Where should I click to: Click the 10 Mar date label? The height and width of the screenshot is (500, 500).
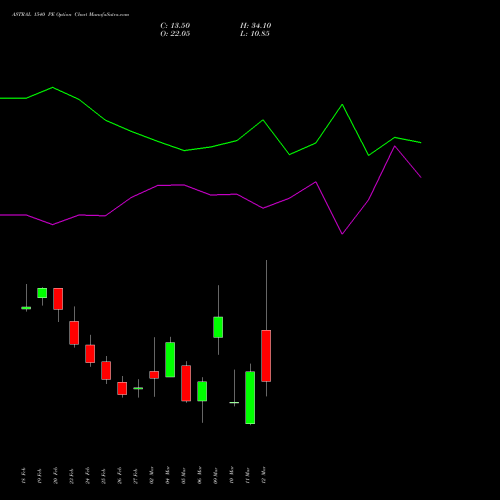[x=231, y=475]
